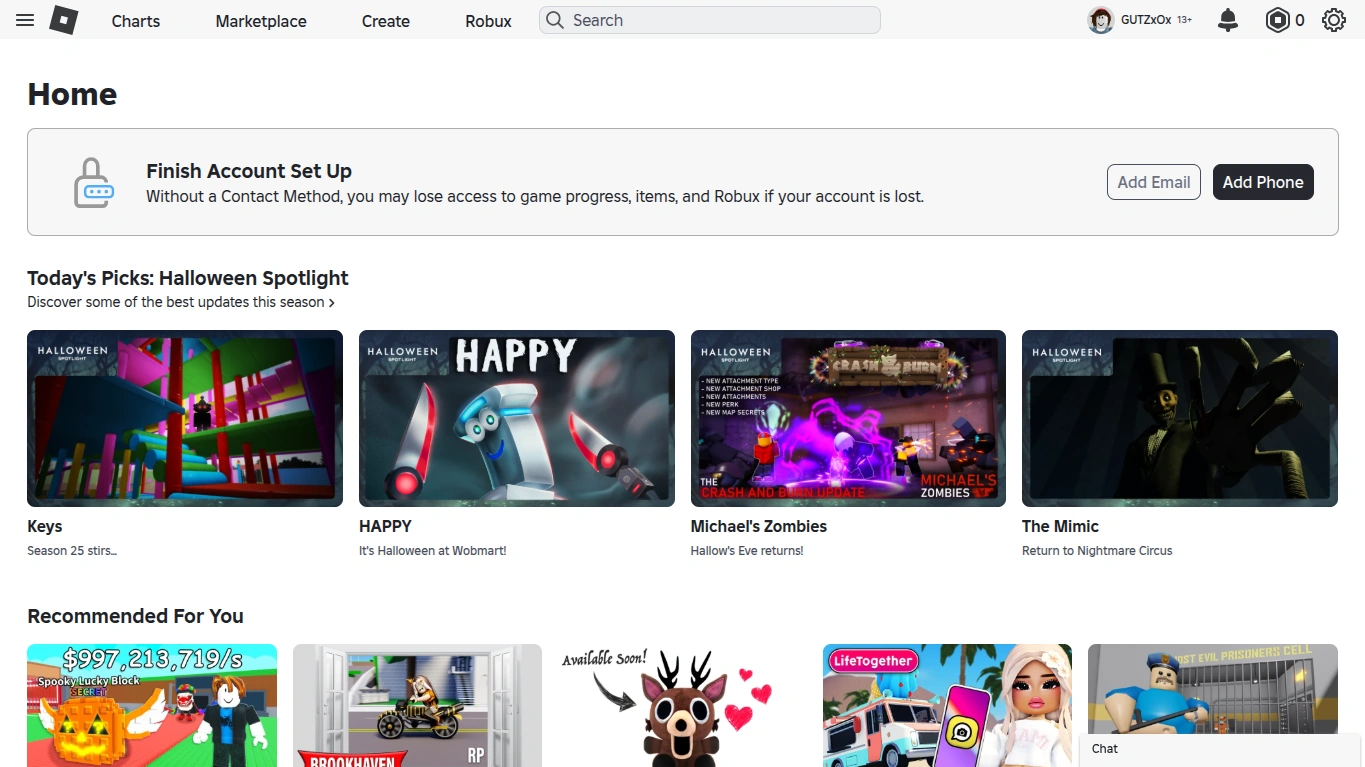
Task: Open the HAPPY game thumbnail
Action: click(517, 418)
